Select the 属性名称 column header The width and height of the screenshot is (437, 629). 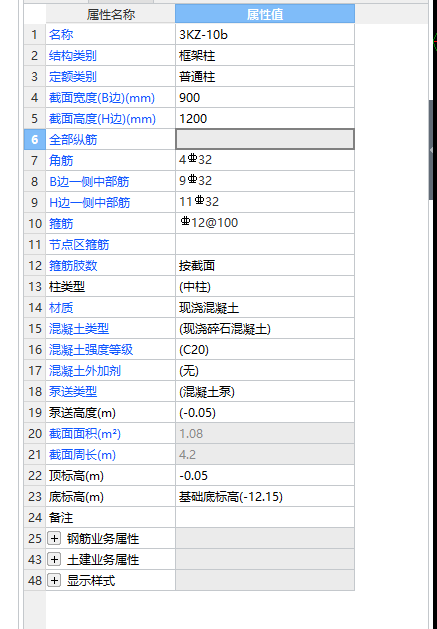111,14
